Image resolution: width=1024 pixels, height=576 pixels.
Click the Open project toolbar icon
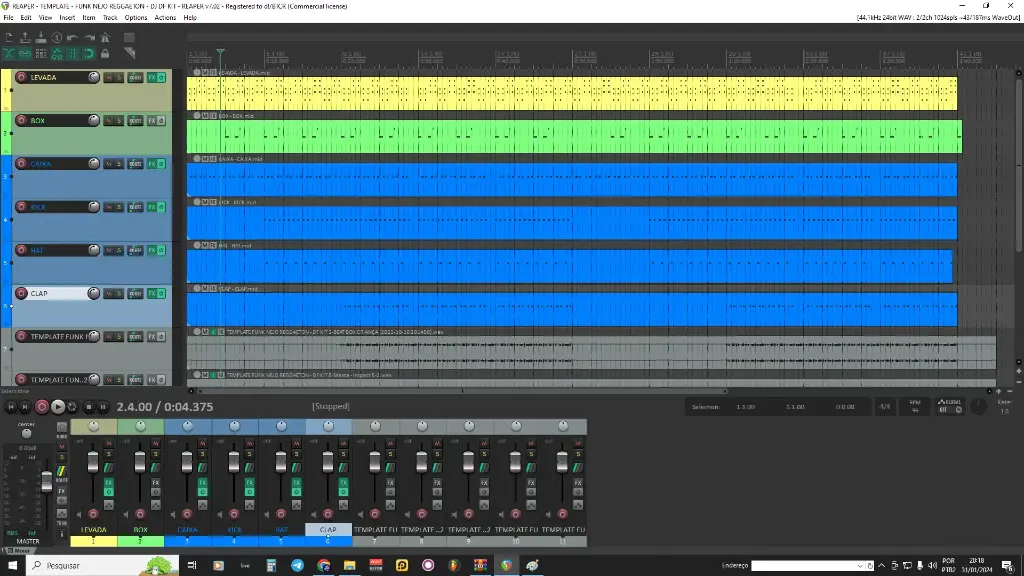click(x=25, y=38)
